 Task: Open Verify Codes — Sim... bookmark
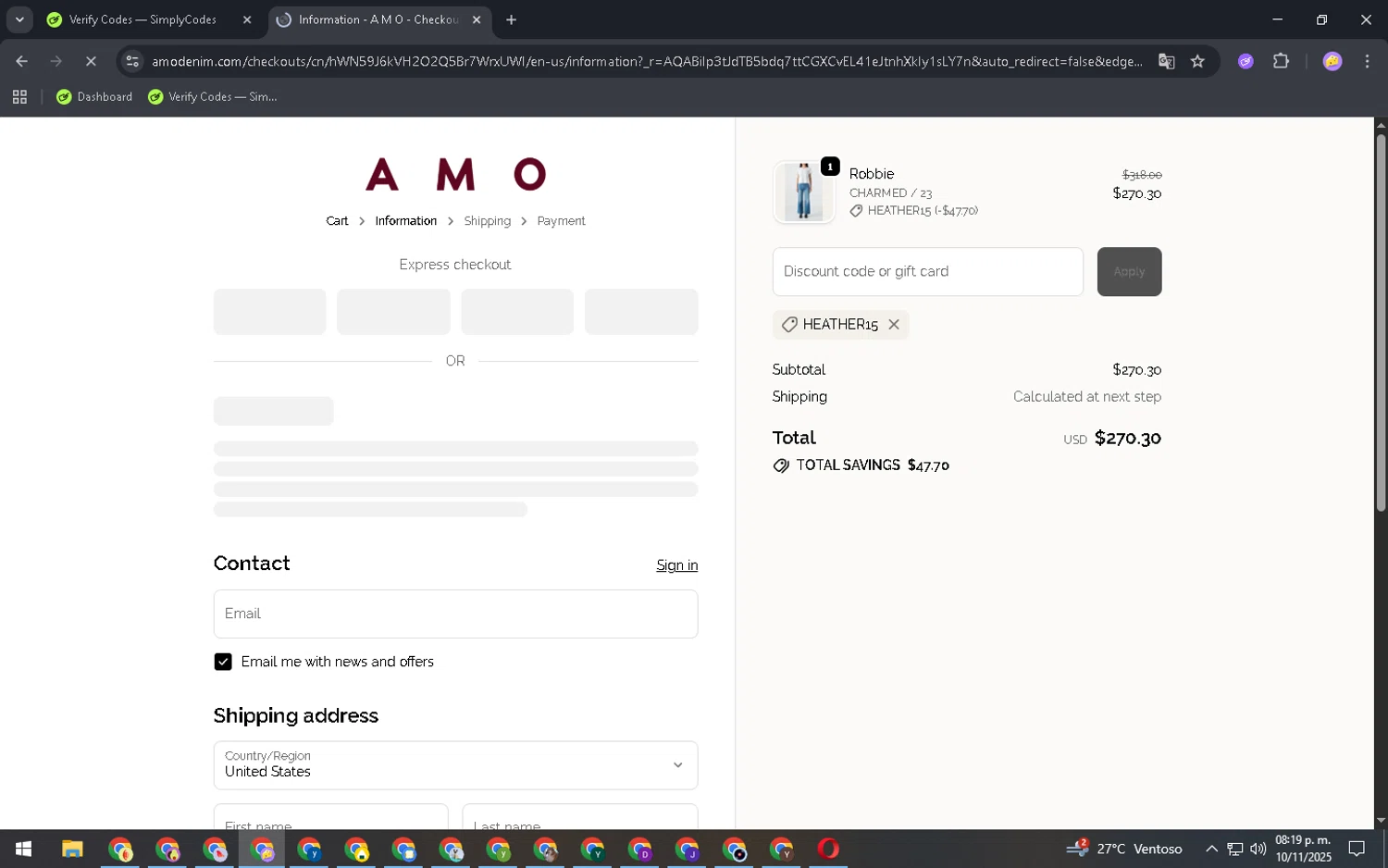pos(213,96)
